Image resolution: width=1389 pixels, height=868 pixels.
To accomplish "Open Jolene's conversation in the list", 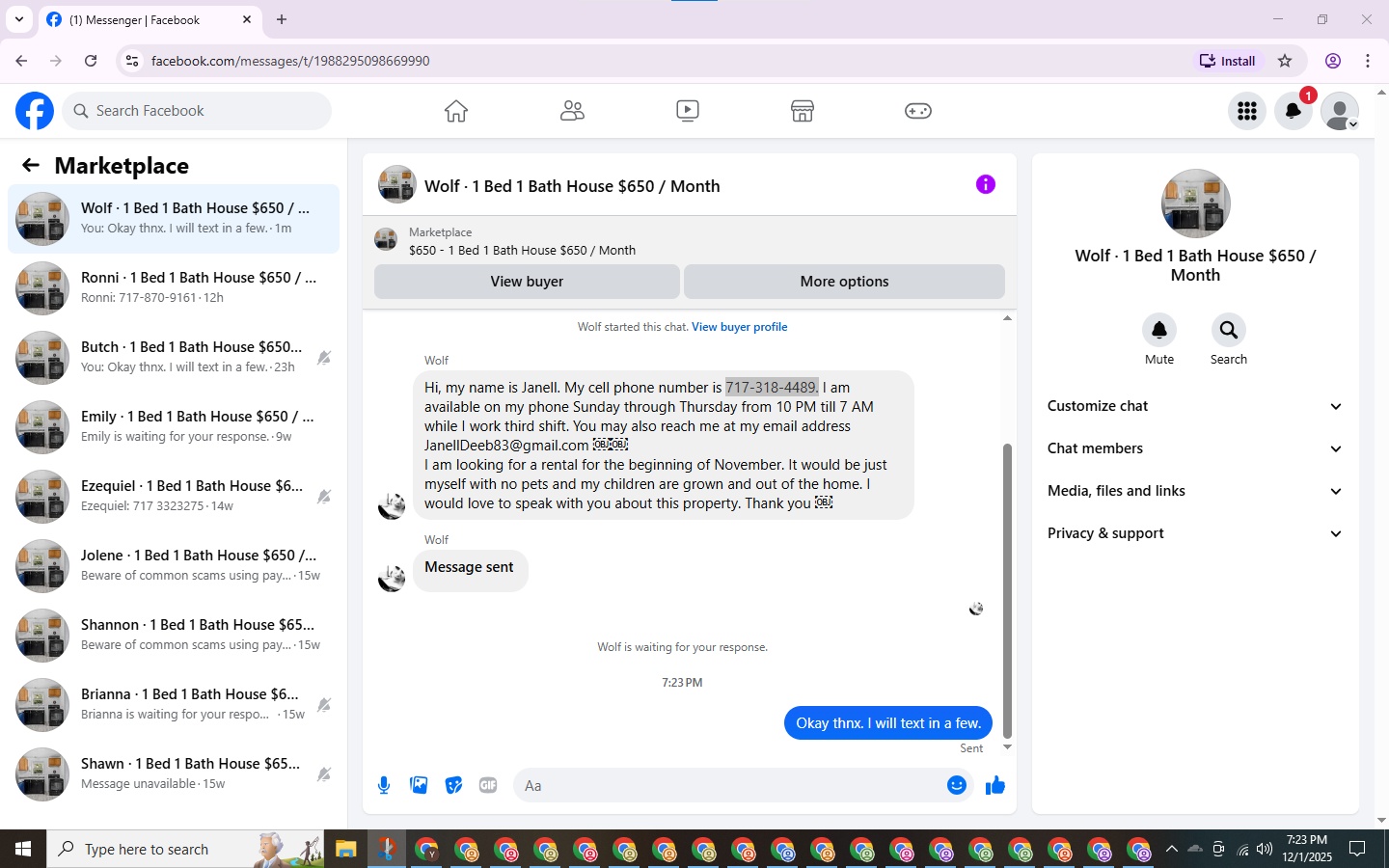I will pyautogui.click(x=174, y=566).
